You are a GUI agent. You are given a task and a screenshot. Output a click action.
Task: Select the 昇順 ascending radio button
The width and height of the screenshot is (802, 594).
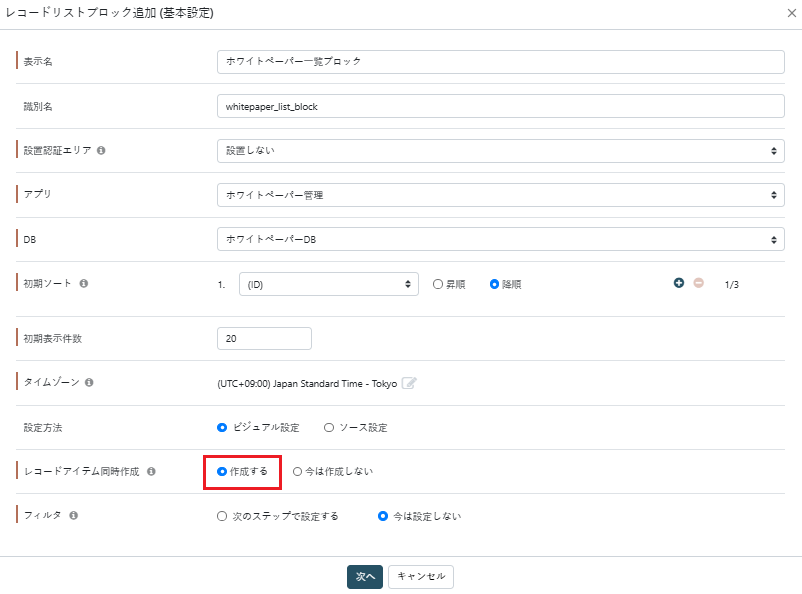tap(438, 284)
